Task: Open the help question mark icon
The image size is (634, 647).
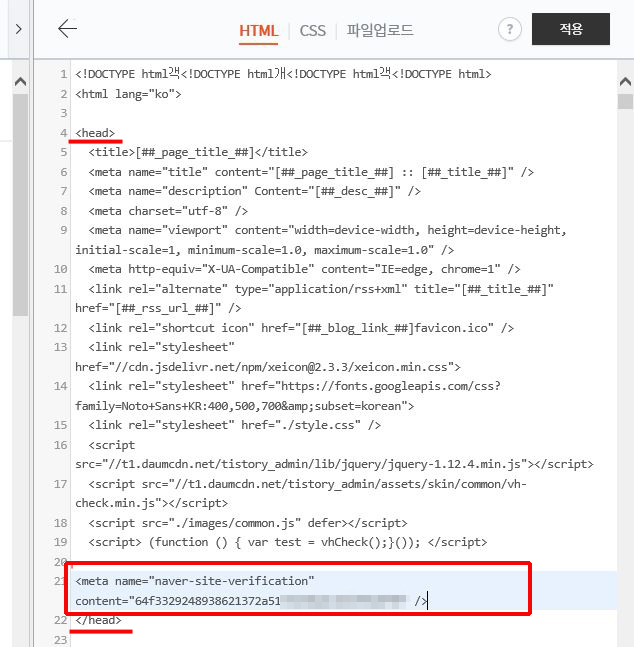Action: (510, 29)
